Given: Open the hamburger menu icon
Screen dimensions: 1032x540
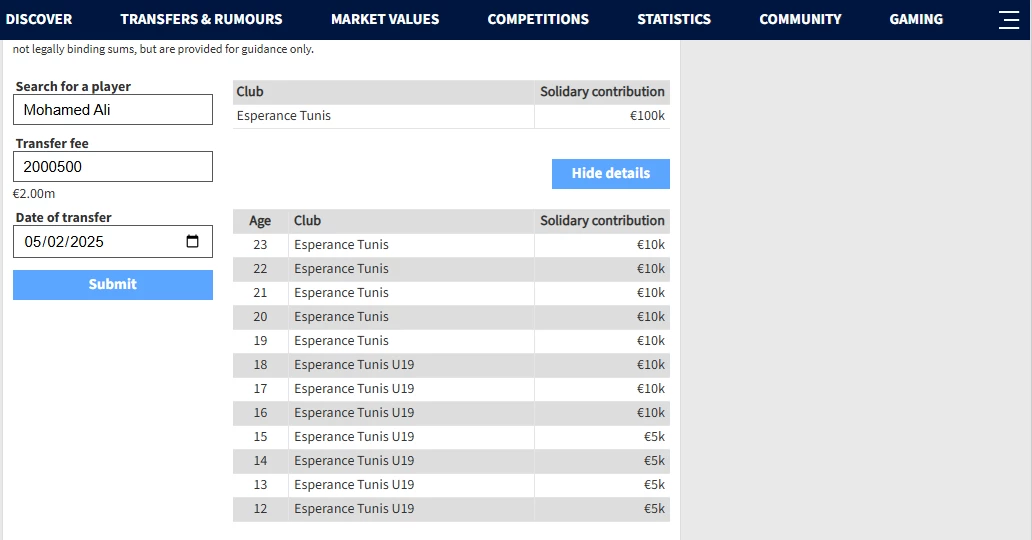Looking at the screenshot, I should [1009, 19].
